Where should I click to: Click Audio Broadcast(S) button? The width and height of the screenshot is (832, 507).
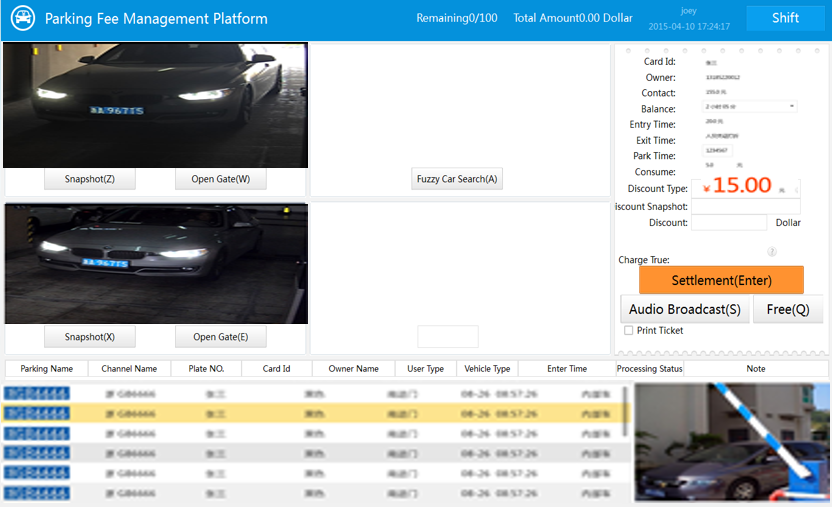(x=685, y=309)
